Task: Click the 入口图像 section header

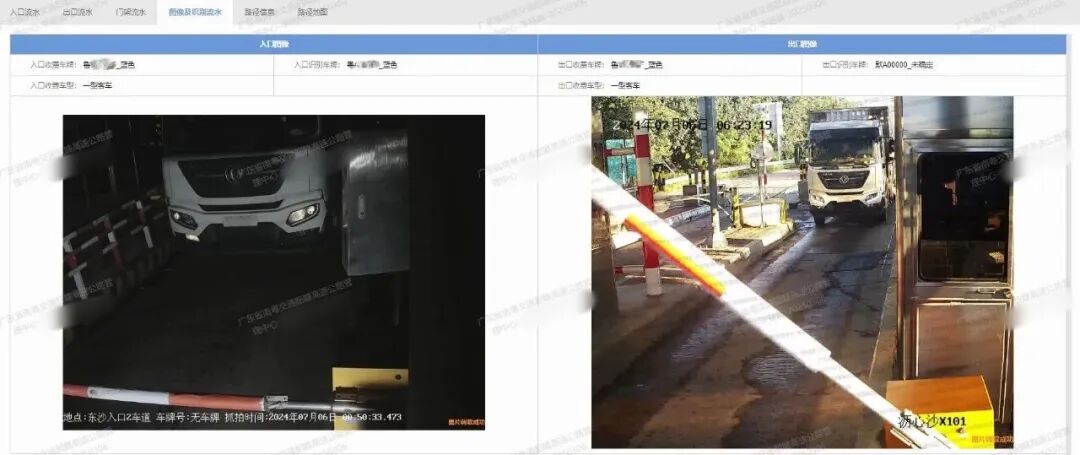Action: (x=273, y=45)
